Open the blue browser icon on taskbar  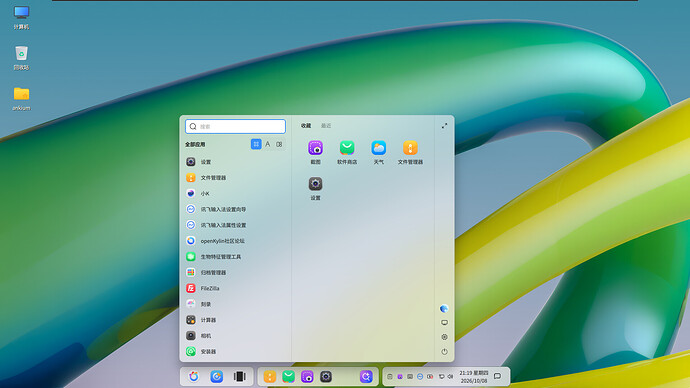(x=217, y=377)
